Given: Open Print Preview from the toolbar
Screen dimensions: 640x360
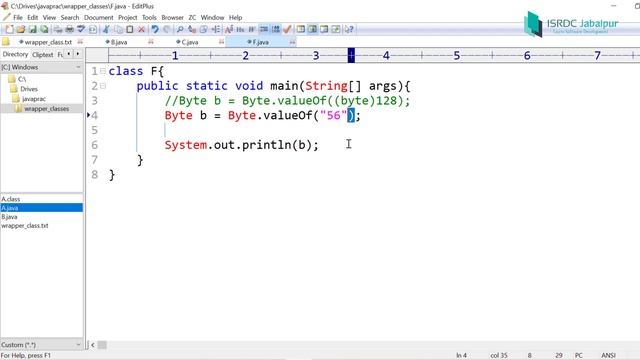Looking at the screenshot, I should point(70,29).
